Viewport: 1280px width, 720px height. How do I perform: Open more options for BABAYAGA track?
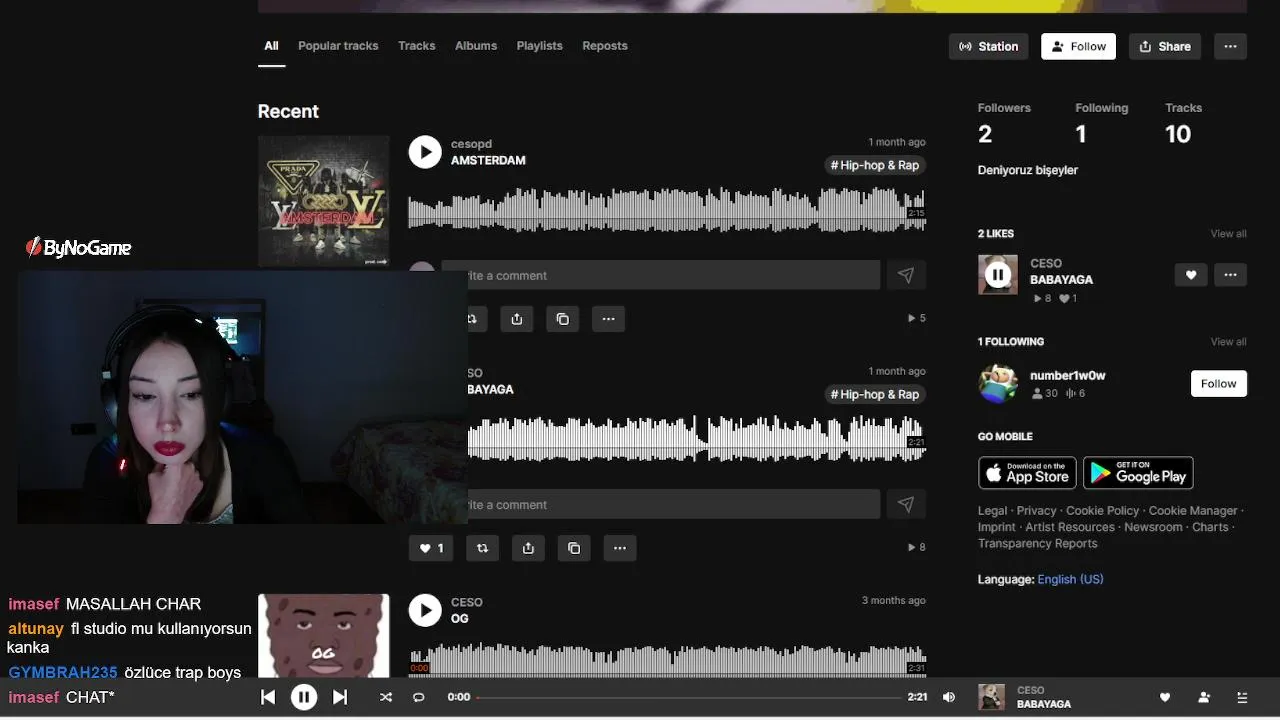(620, 548)
